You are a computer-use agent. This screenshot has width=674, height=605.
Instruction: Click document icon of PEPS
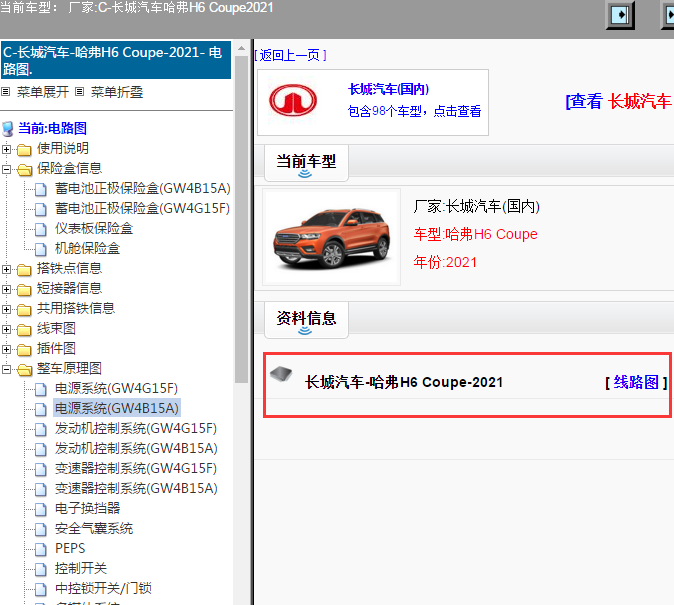click(x=40, y=550)
